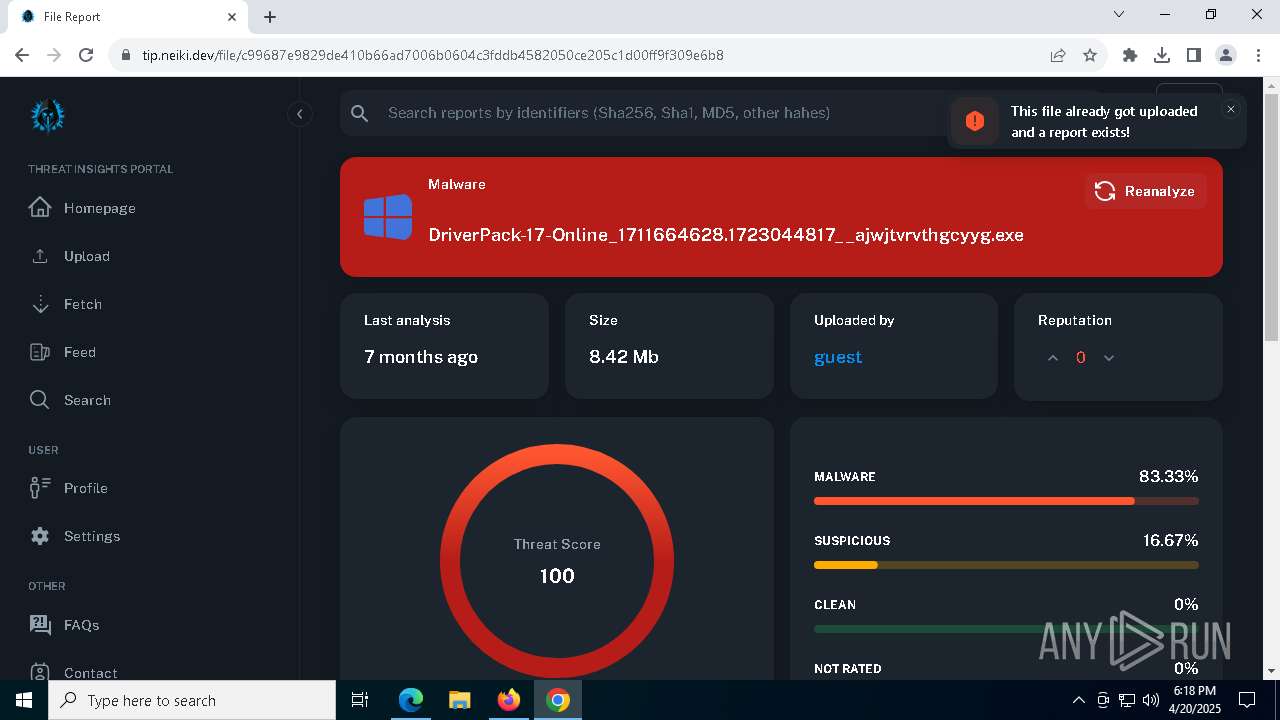Image resolution: width=1280 pixels, height=720 pixels.
Task: Click the orange warning icon in the notification
Action: click(975, 121)
